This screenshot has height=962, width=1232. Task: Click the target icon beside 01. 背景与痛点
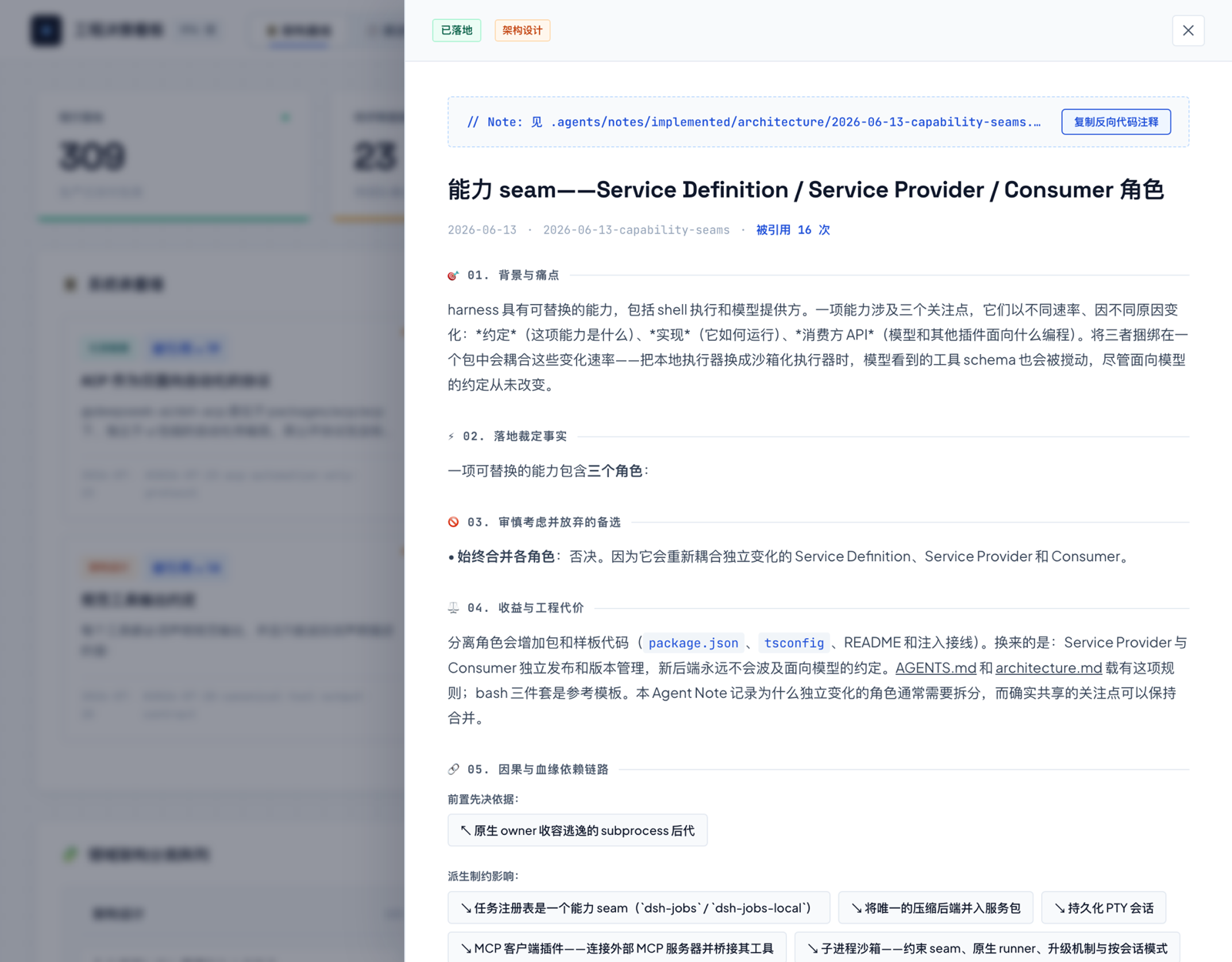(x=454, y=276)
